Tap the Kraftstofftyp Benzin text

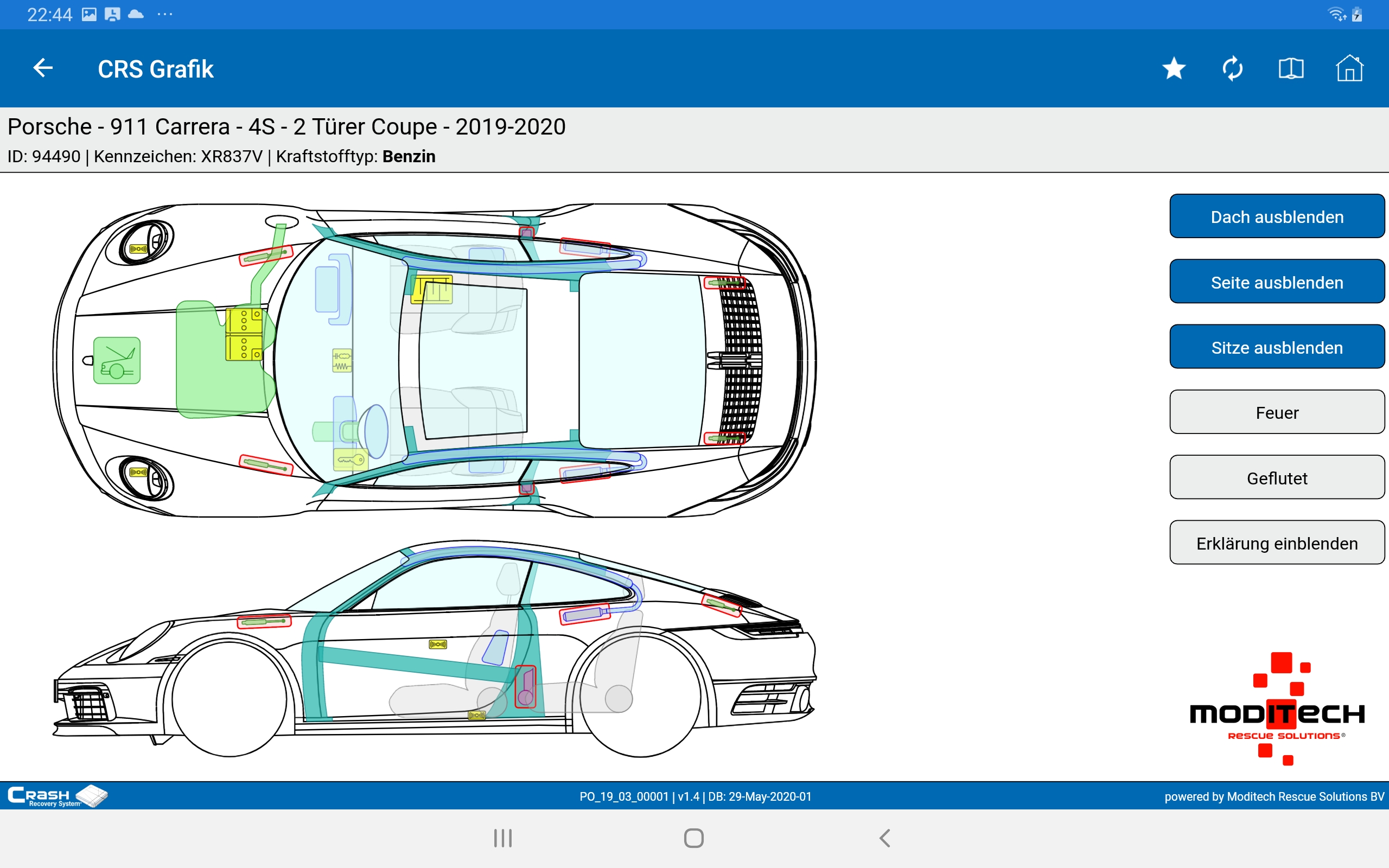click(355, 156)
